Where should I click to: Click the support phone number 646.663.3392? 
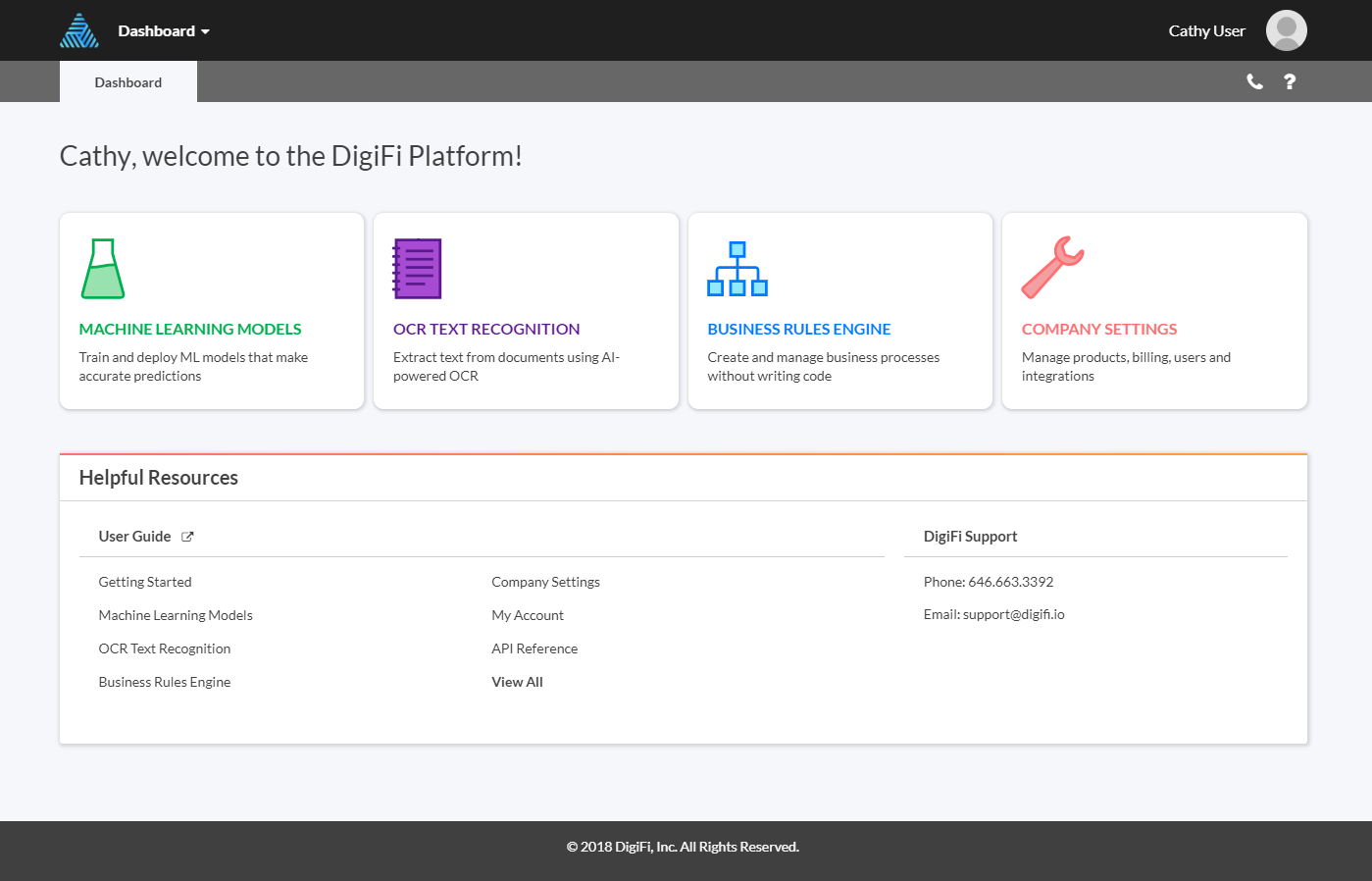[x=1010, y=582]
